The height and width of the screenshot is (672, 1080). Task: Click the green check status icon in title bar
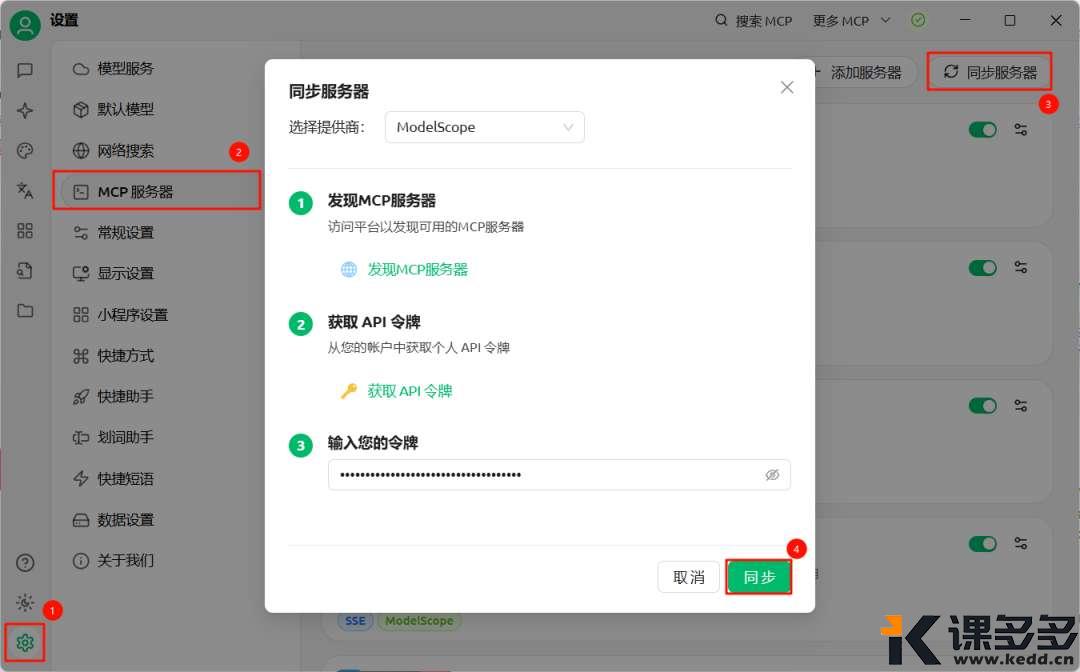coord(918,20)
